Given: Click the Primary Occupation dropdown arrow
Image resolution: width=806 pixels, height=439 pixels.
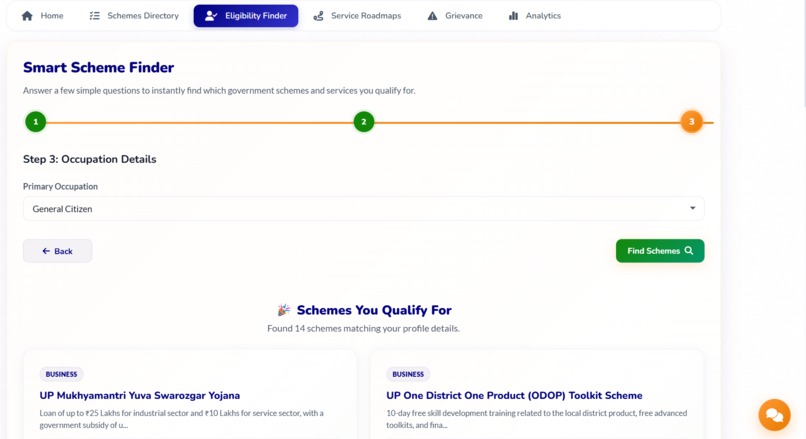Looking at the screenshot, I should [x=692, y=208].
